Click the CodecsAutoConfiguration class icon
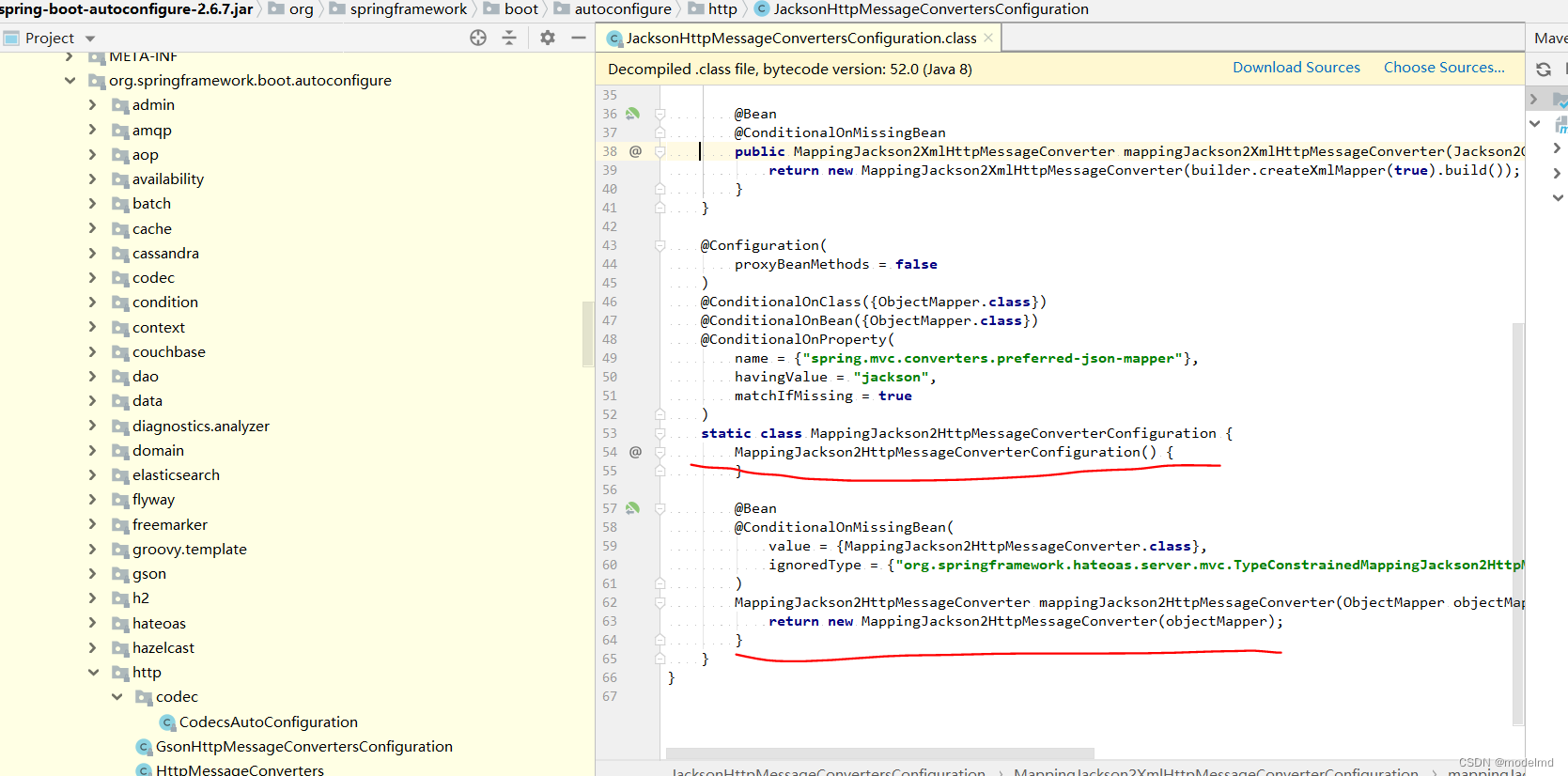1568x776 pixels. 168,722
